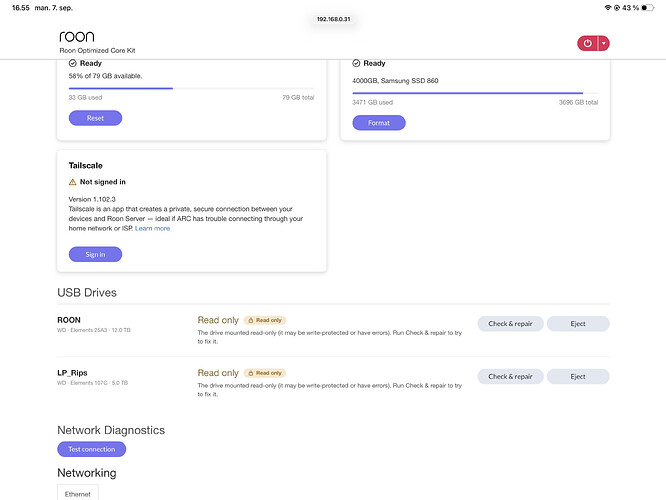Click the Roon logo
This screenshot has width=666, height=500.
[77, 37]
